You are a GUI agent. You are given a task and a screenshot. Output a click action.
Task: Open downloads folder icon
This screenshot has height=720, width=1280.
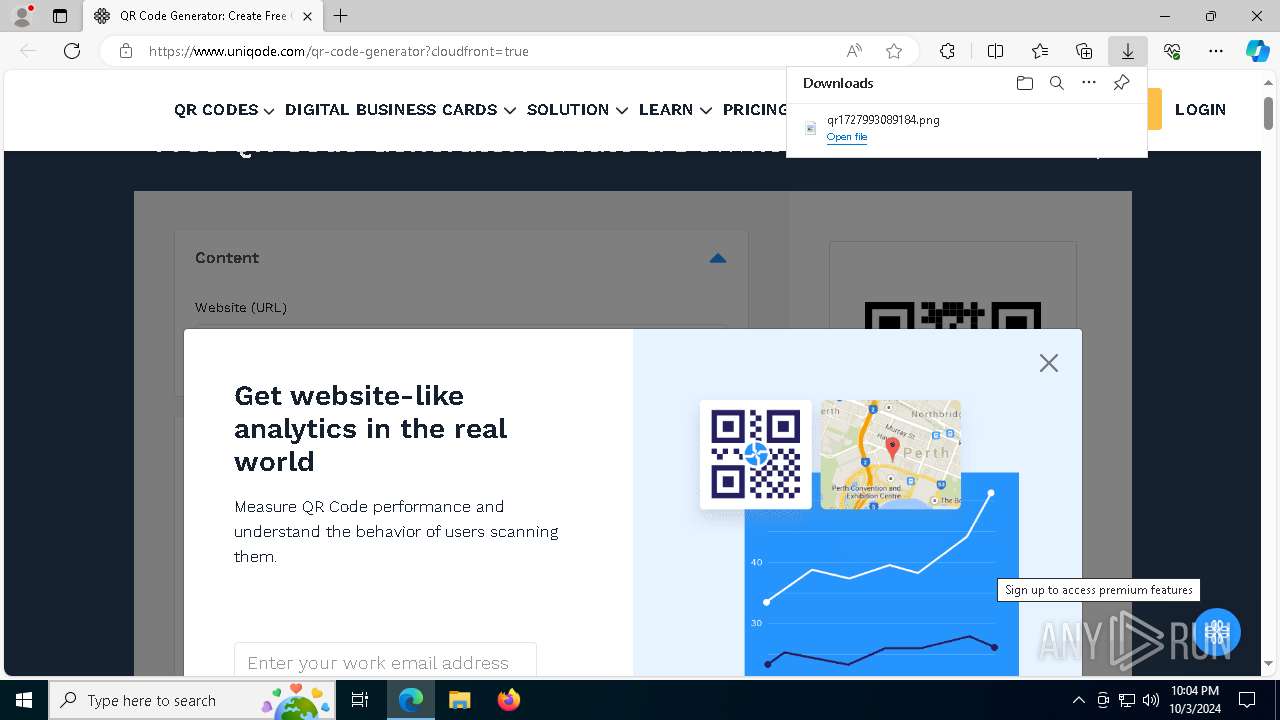[x=1025, y=83]
